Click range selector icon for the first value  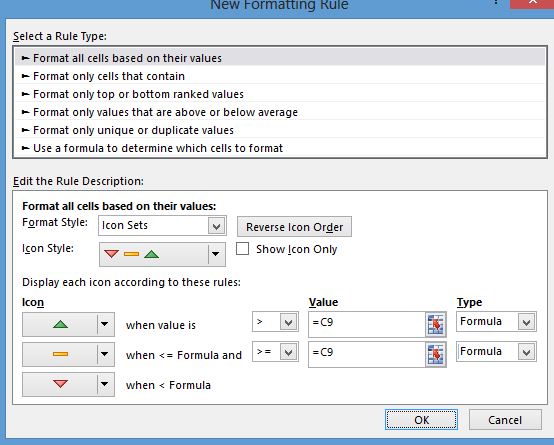tap(436, 325)
